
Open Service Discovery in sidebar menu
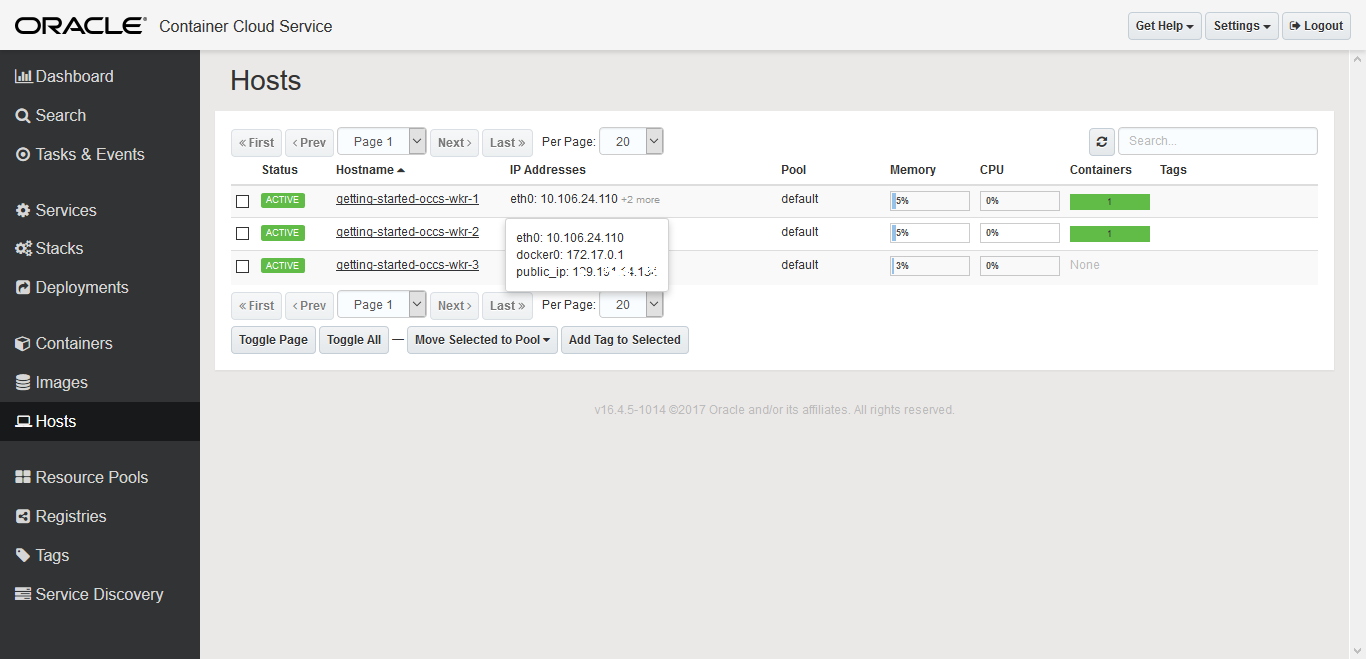tap(99, 594)
